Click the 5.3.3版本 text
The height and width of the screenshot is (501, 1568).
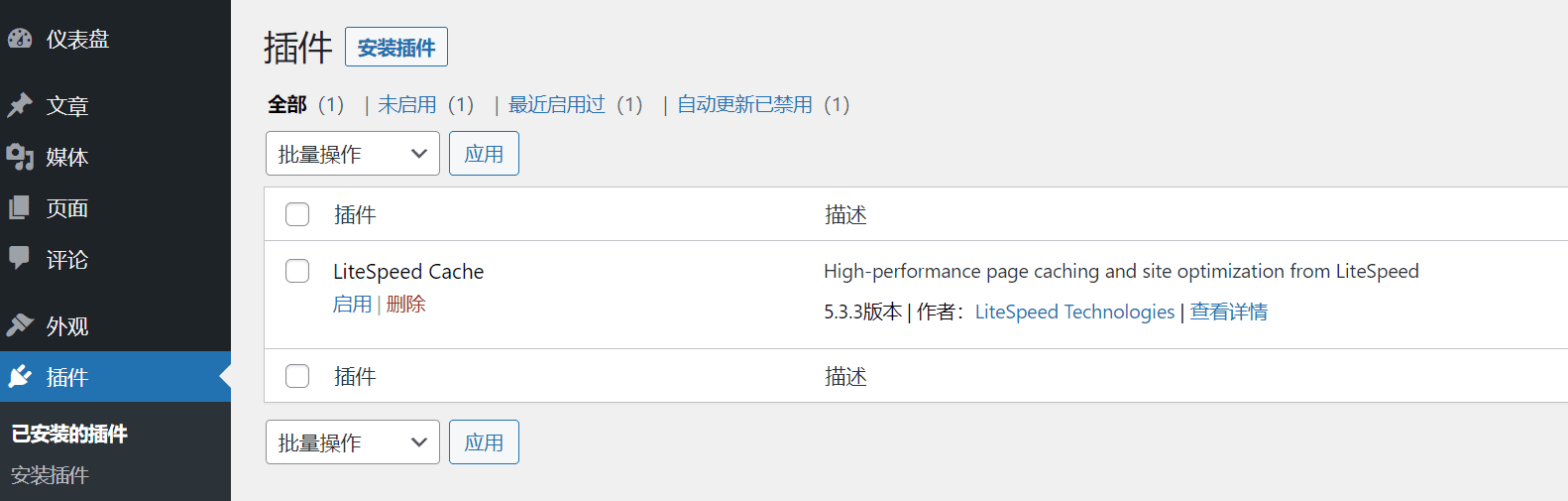863,312
